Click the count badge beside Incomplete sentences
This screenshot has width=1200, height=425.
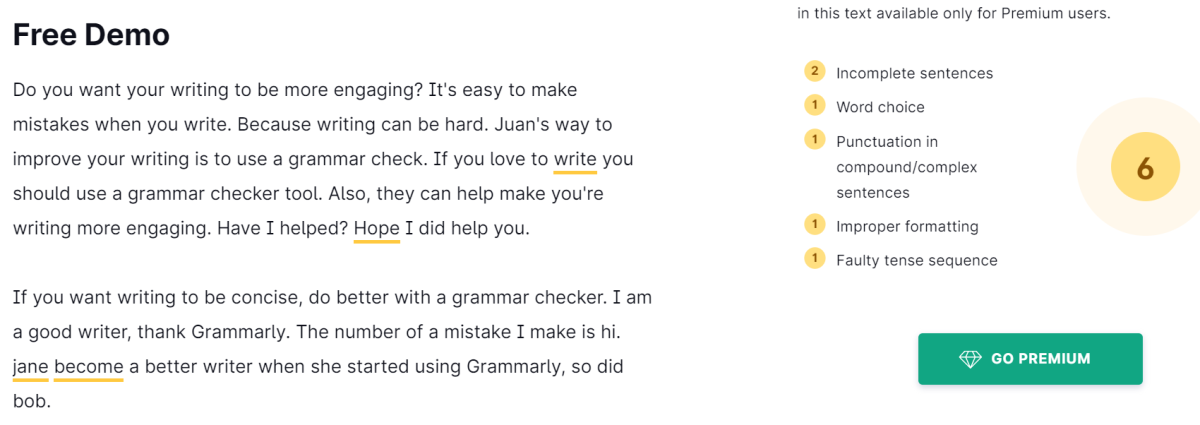815,71
